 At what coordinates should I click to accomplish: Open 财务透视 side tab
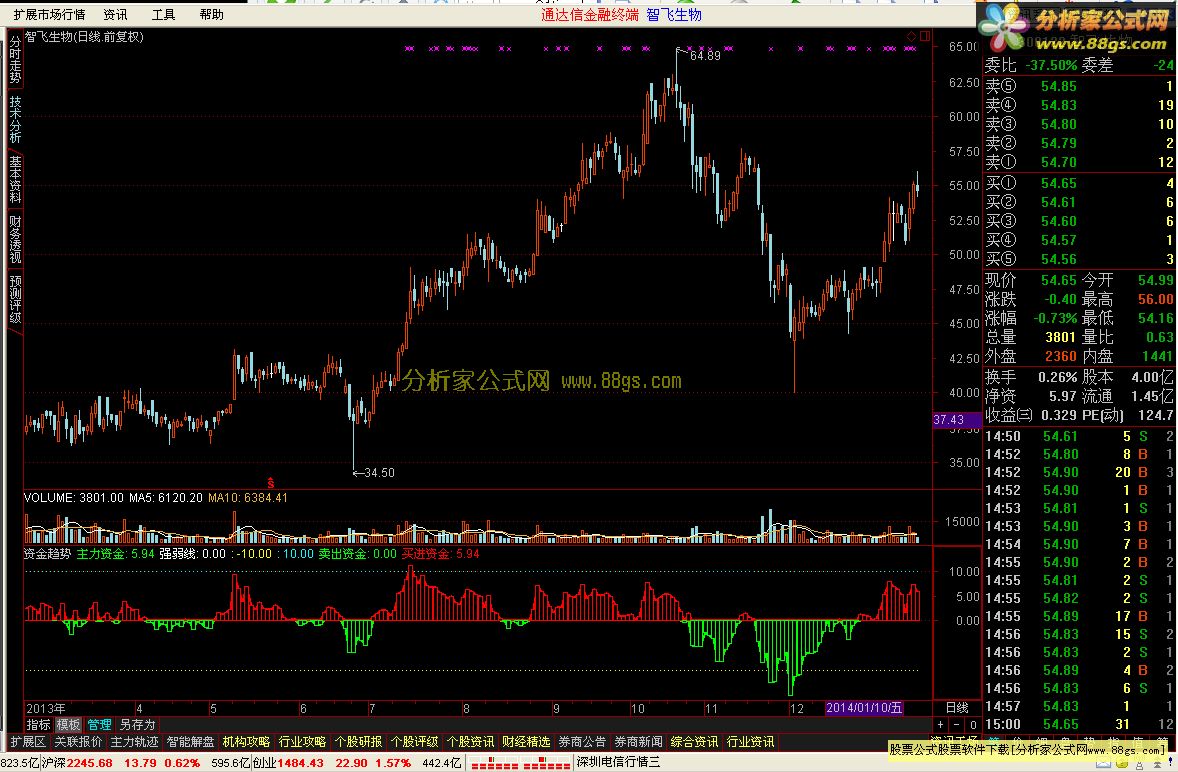tap(15, 239)
